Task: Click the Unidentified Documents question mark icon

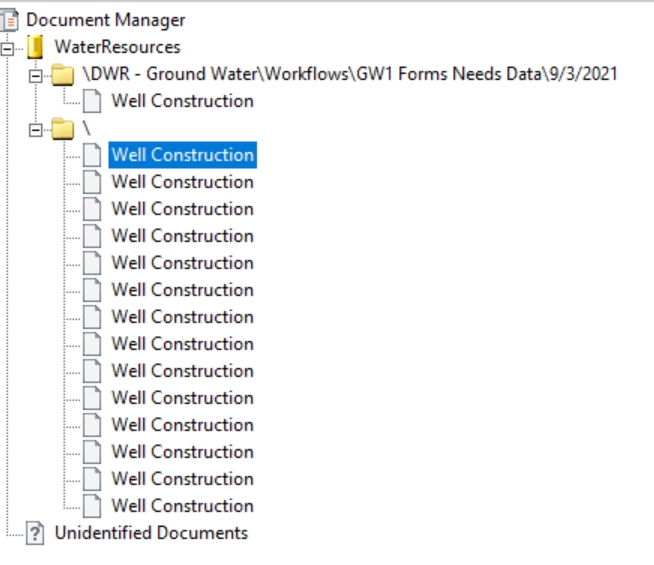Action: tap(36, 533)
